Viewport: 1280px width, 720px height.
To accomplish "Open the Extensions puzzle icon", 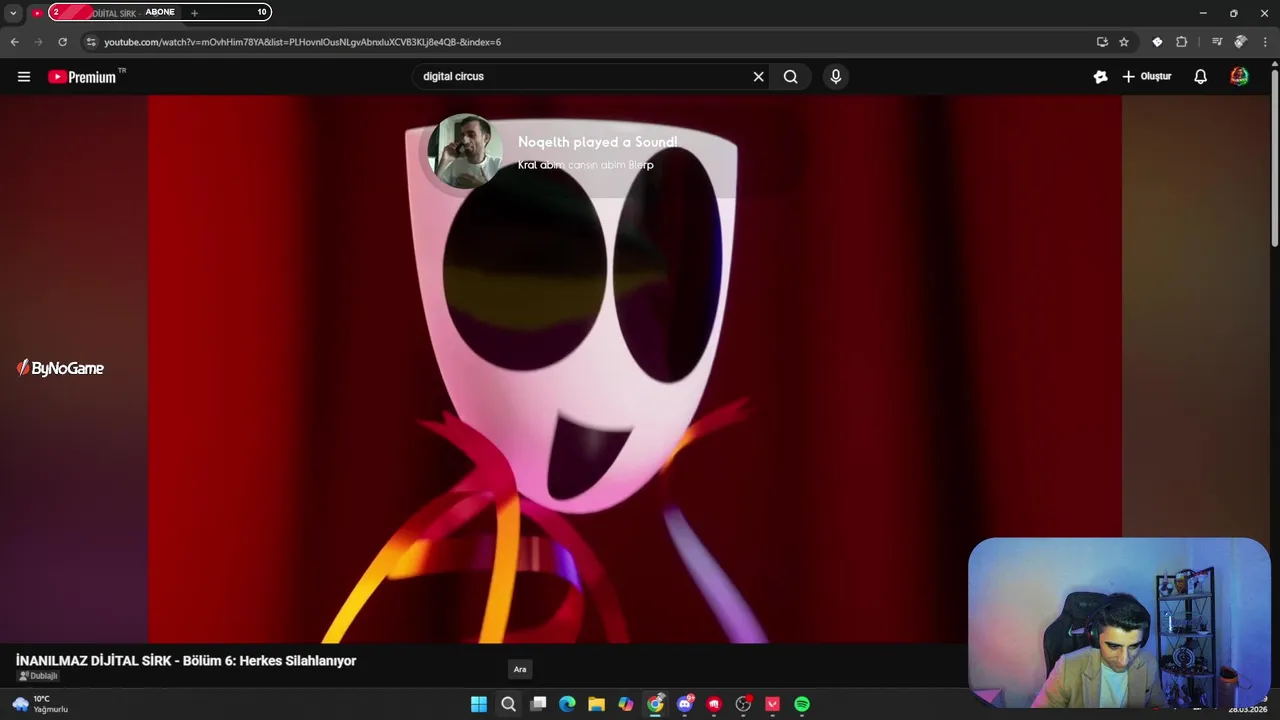I will pos(1181,42).
